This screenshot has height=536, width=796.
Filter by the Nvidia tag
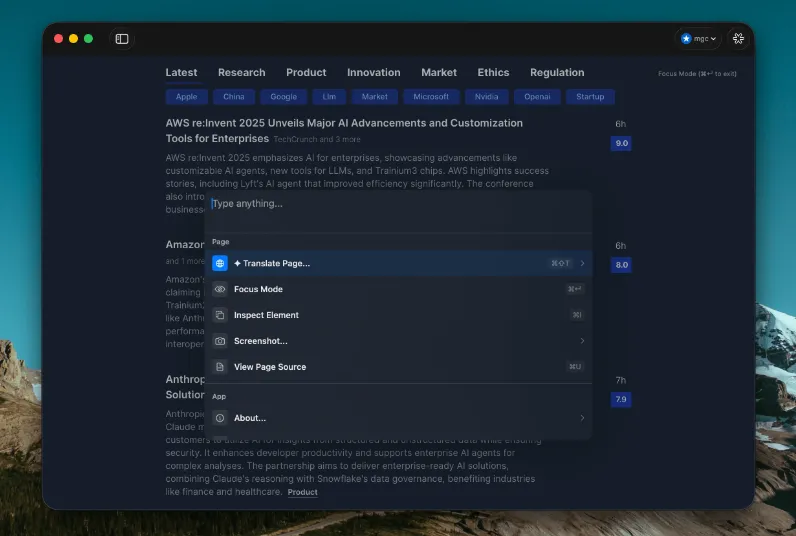[x=486, y=97]
